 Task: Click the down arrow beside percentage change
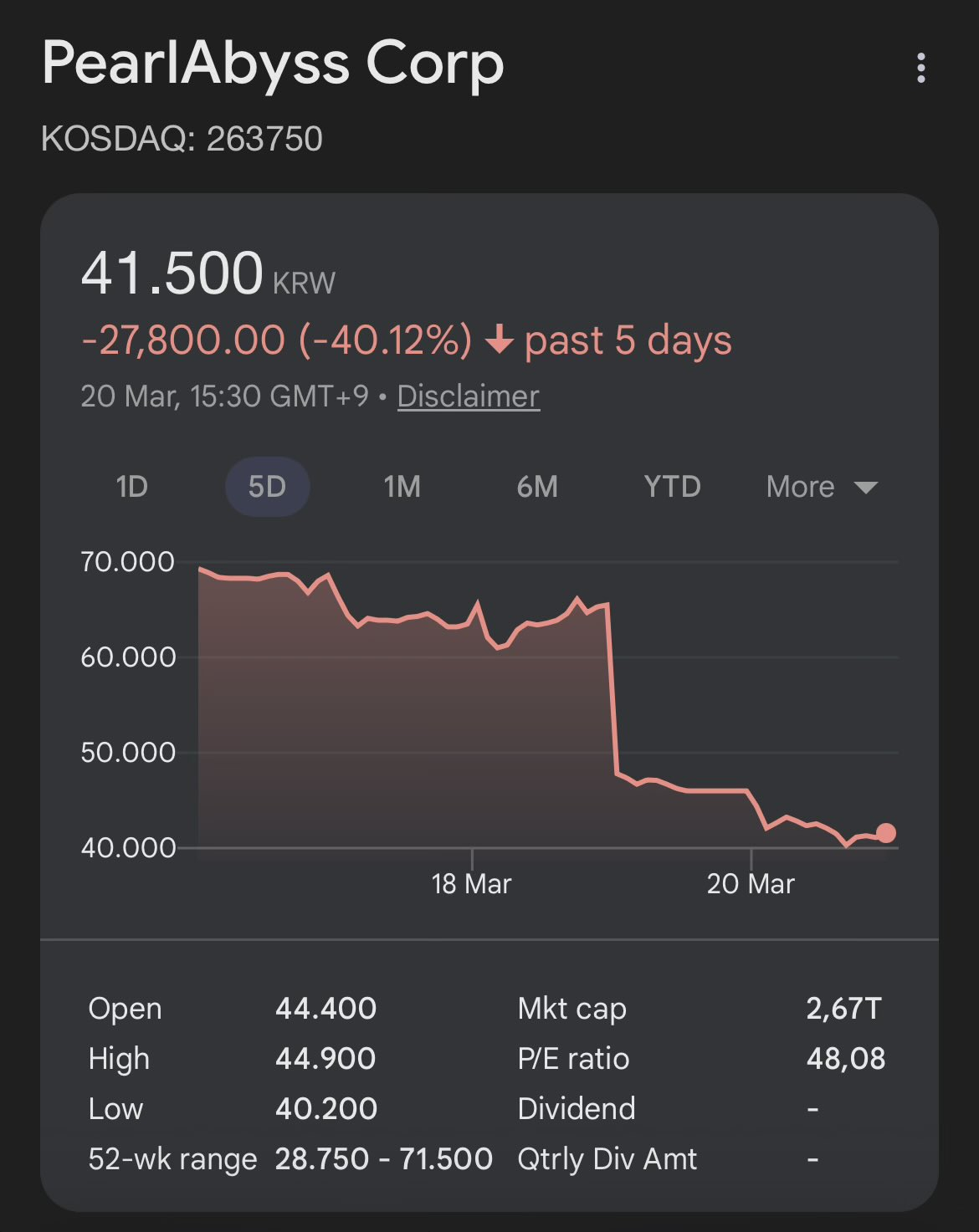500,340
